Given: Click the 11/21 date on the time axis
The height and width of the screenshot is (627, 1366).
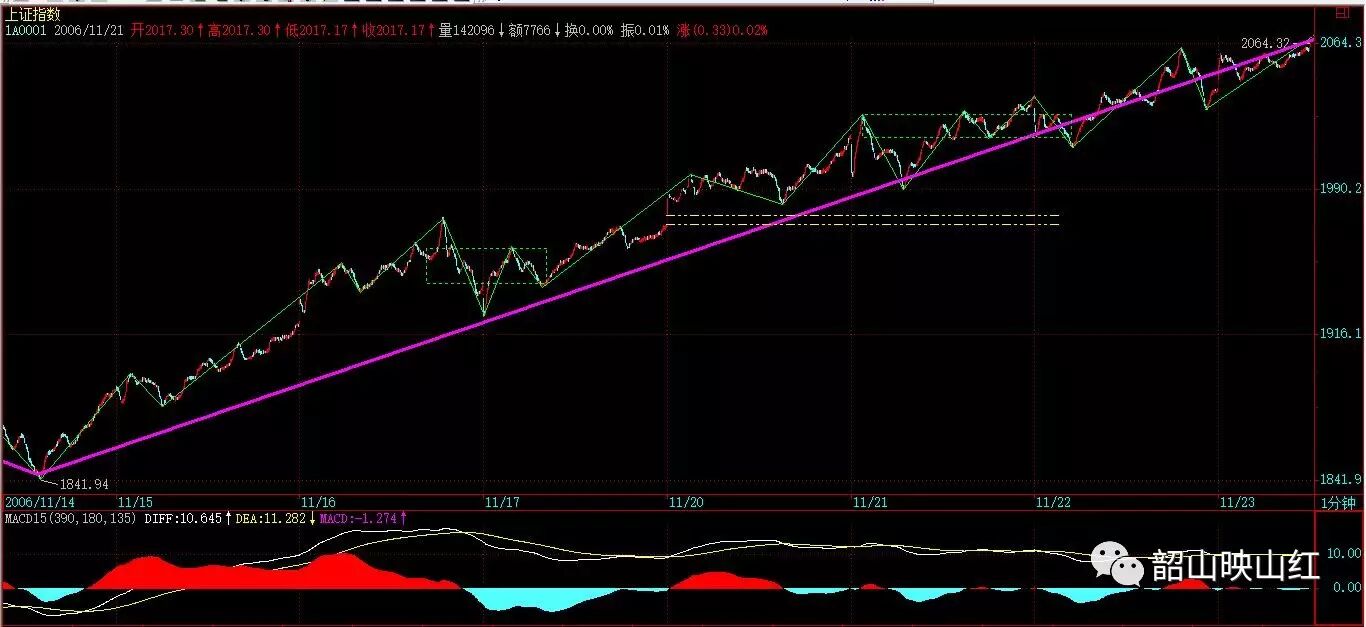Looking at the screenshot, I should [x=871, y=502].
